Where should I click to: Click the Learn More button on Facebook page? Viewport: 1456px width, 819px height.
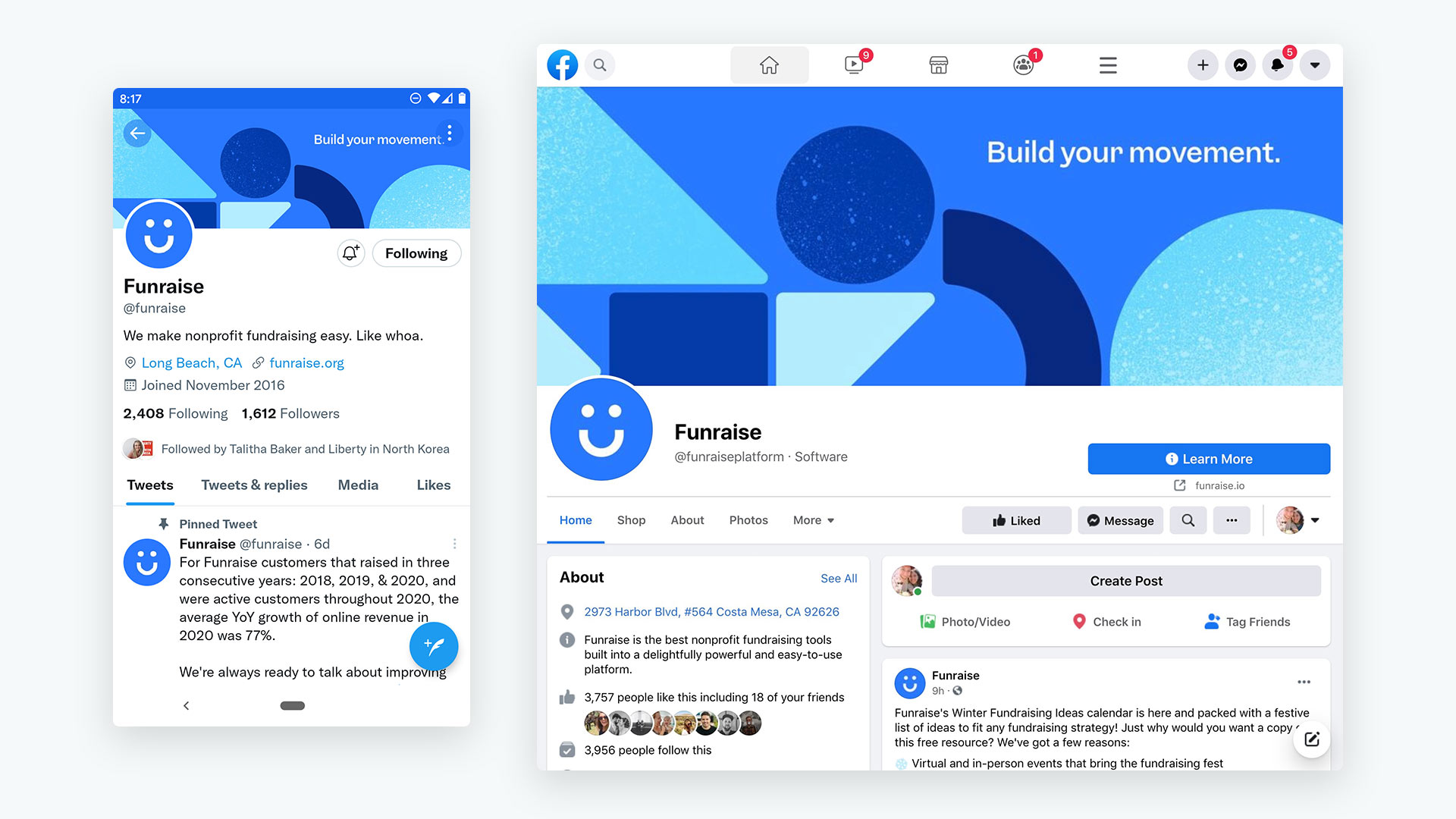coord(1208,459)
